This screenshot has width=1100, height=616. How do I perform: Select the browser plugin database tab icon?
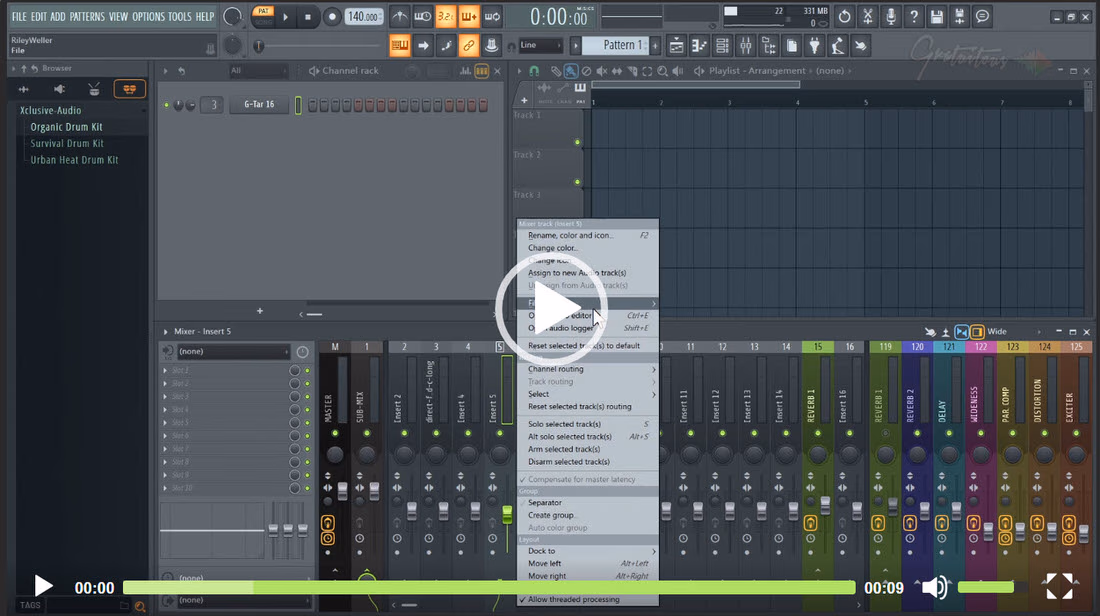[130, 89]
